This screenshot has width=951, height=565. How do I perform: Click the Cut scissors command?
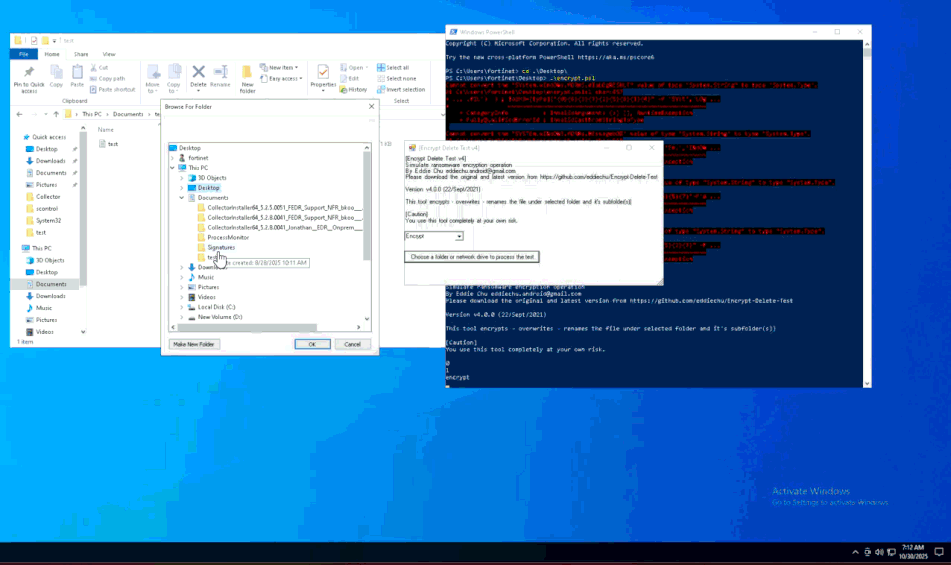[x=99, y=68]
